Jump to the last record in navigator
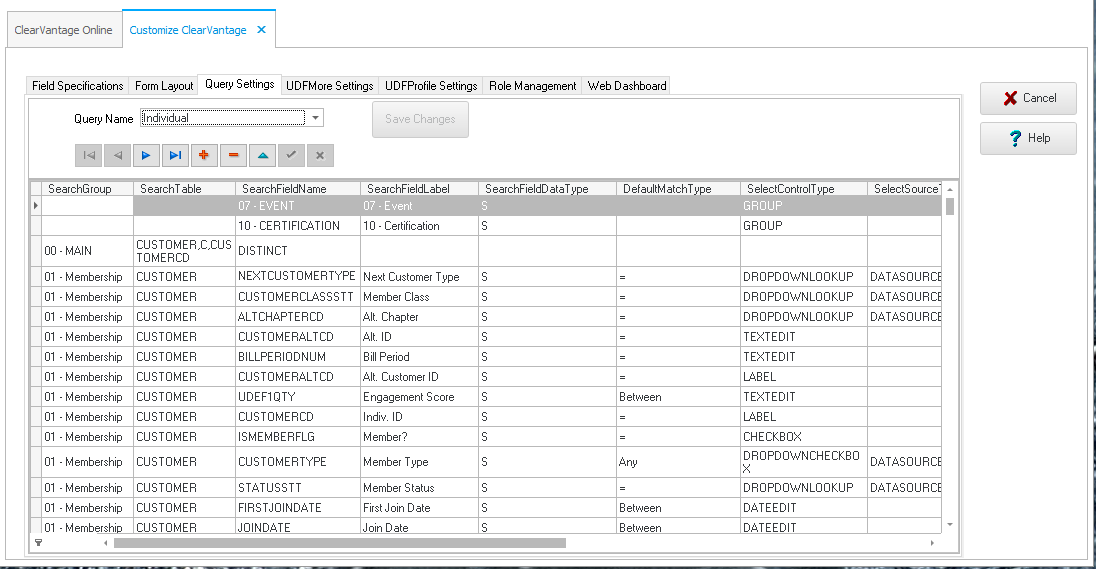This screenshot has height=569, width=1096. point(175,155)
